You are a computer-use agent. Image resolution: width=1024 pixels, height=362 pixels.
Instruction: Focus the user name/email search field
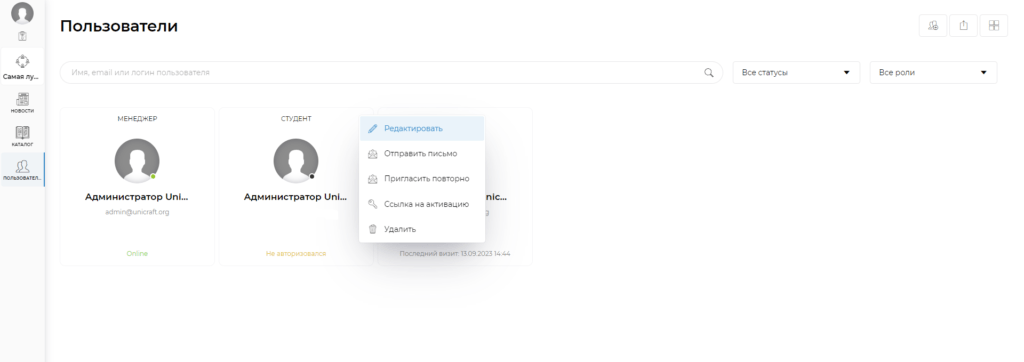391,73
